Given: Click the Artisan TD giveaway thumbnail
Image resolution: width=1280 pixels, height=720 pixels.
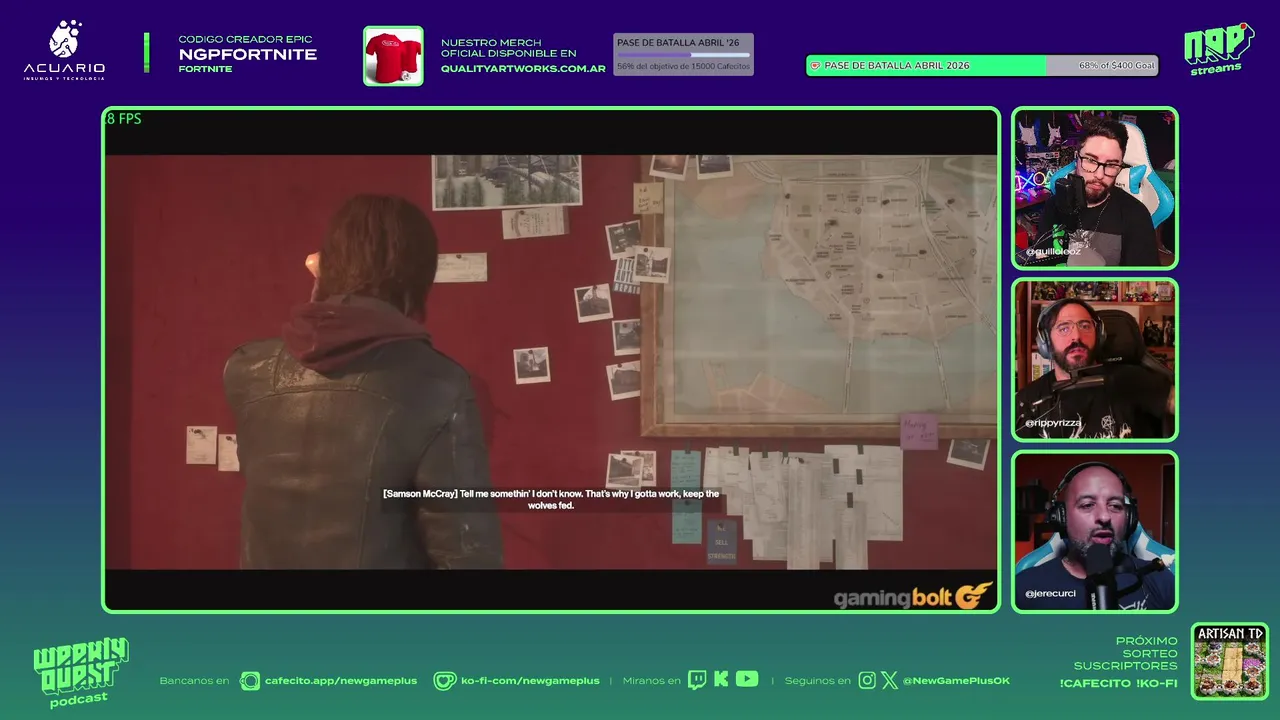Looking at the screenshot, I should coord(1230,662).
